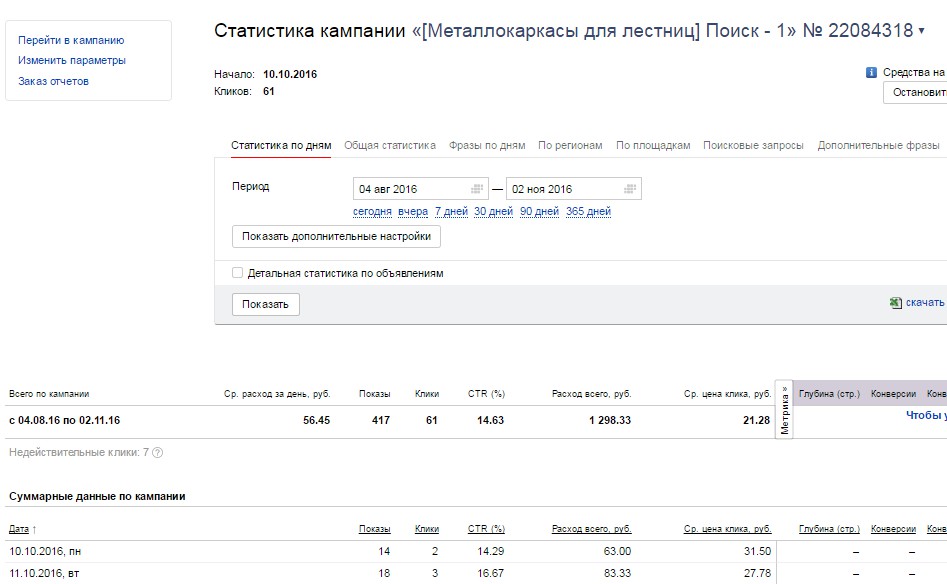The image size is (947, 584).
Task: Click the Изменить параметры link
Action: click(72, 61)
